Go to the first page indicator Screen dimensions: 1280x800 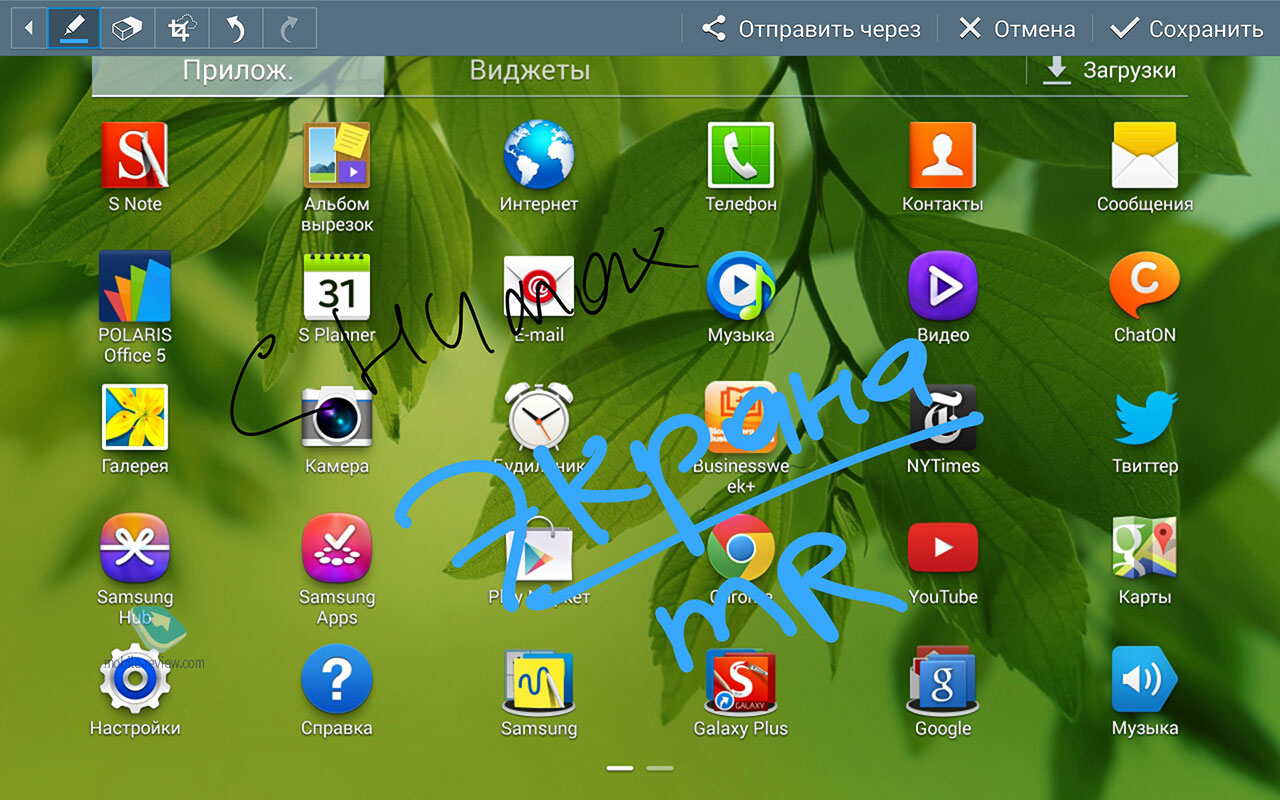[x=620, y=768]
